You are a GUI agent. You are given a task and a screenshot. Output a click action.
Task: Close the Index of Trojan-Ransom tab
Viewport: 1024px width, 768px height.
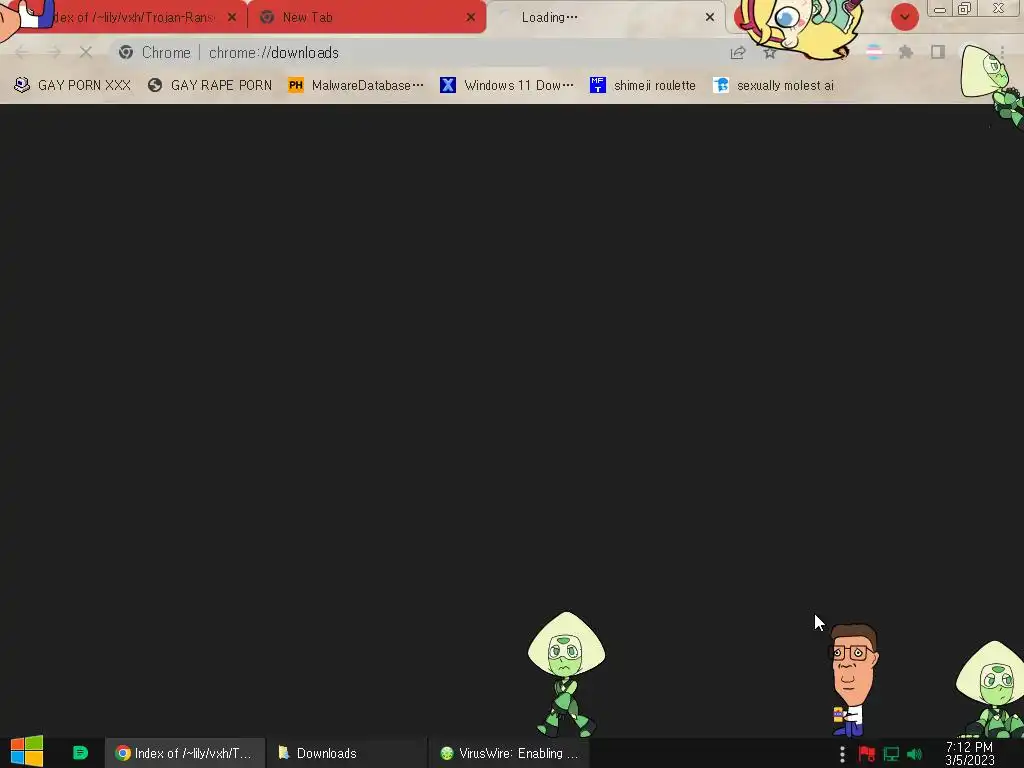click(232, 18)
